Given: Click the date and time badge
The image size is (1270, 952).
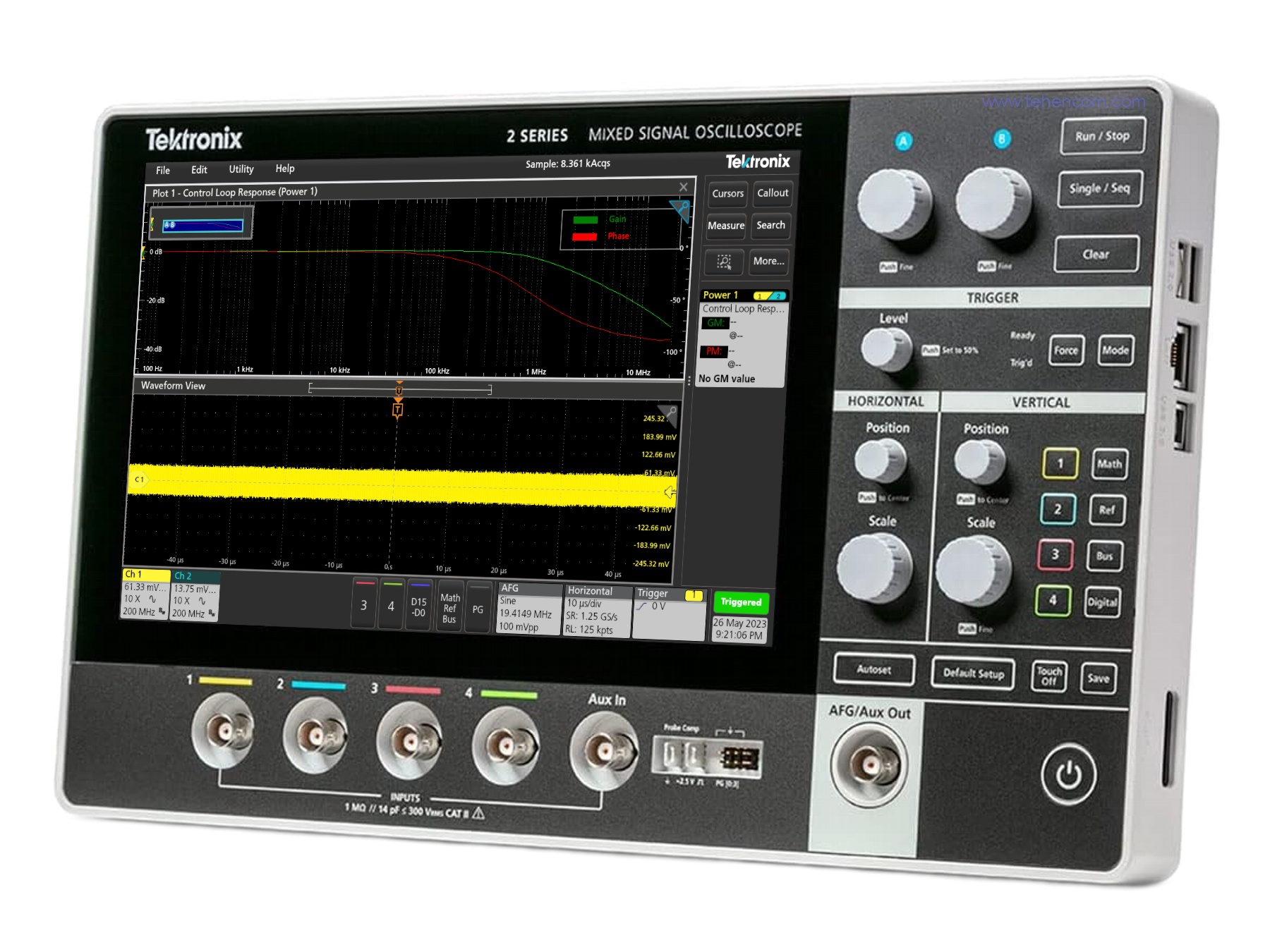Looking at the screenshot, I should 739,629.
